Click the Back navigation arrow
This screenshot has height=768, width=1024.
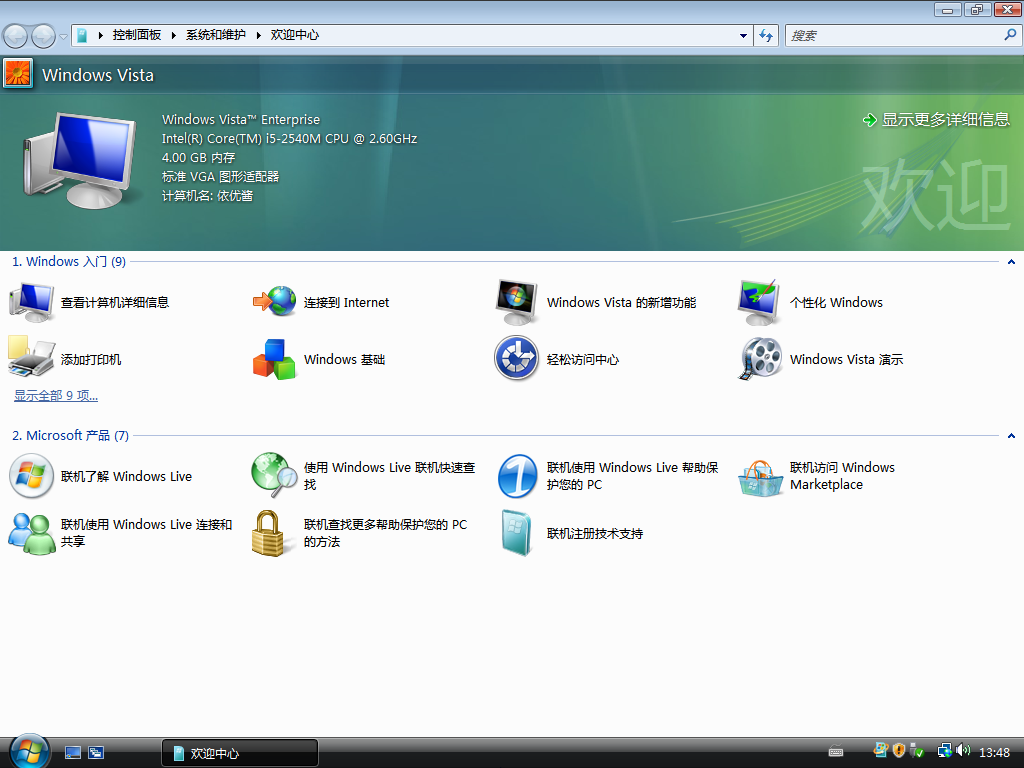(x=15, y=36)
